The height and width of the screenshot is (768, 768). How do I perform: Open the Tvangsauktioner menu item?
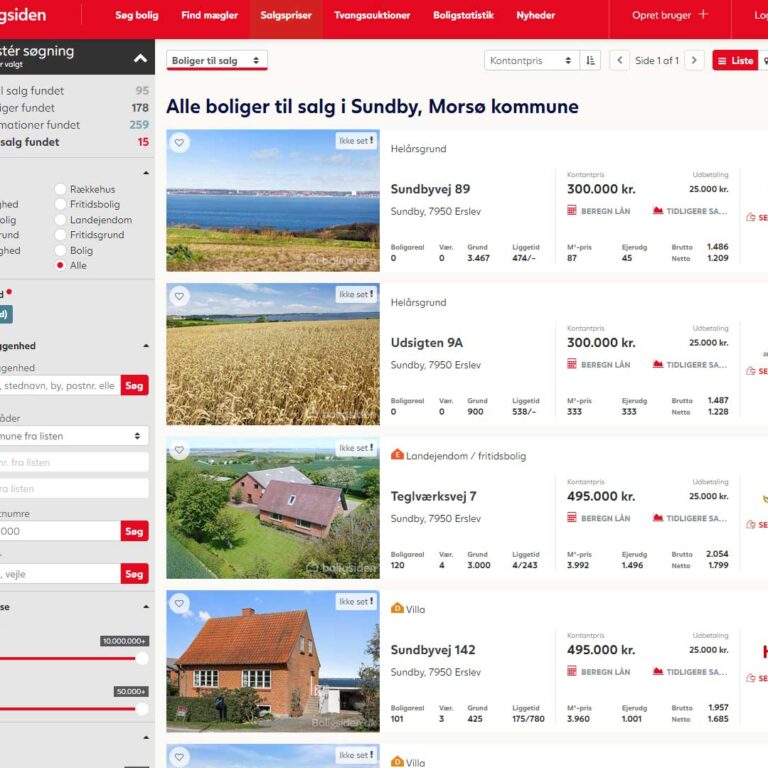(x=372, y=16)
